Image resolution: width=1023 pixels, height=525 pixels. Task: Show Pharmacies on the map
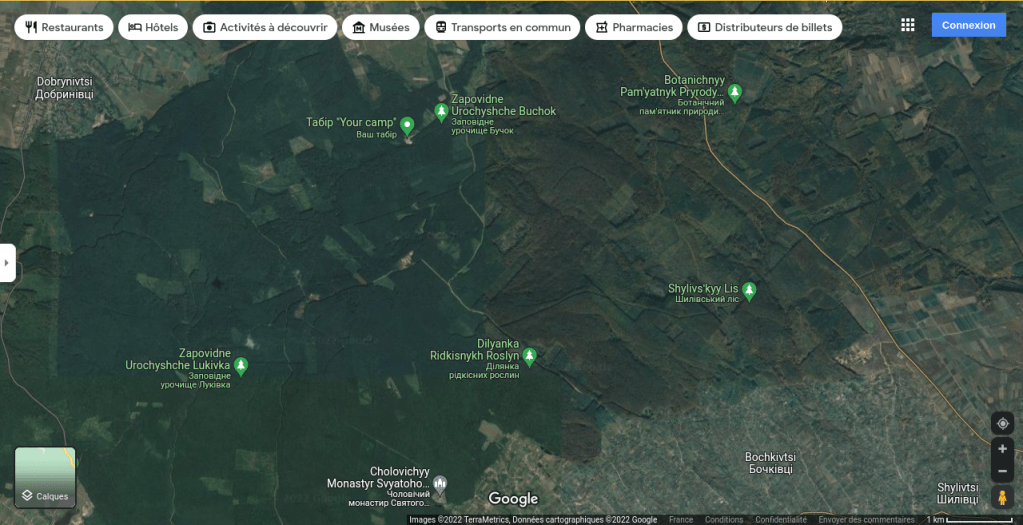pyautogui.click(x=633, y=27)
